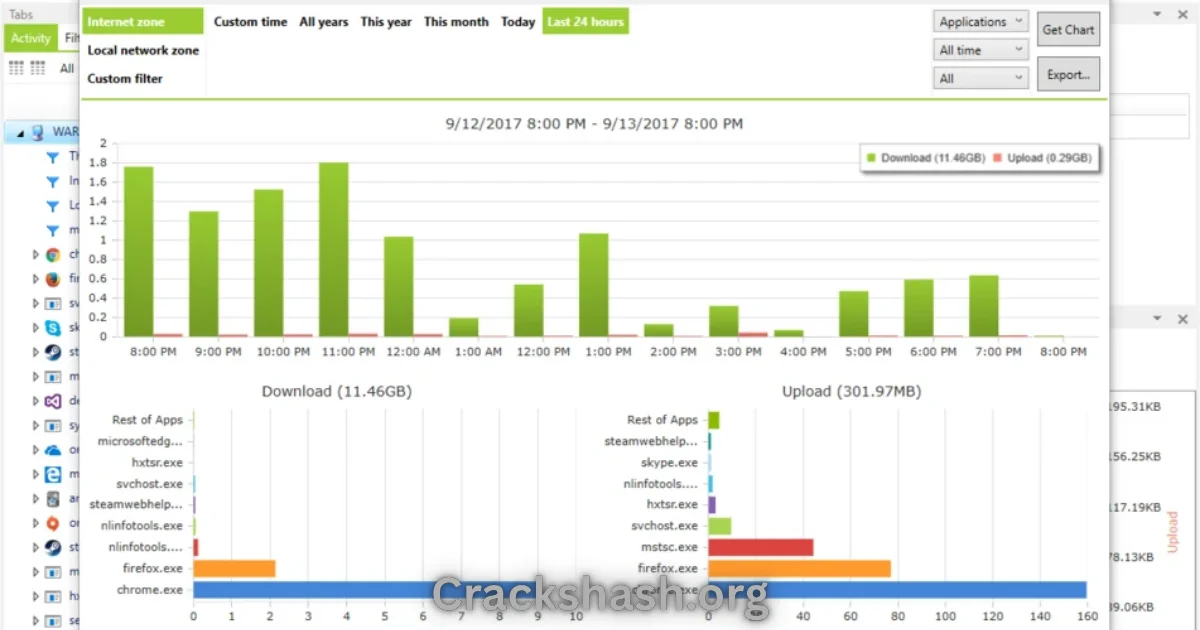The image size is (1200, 630).
Task: Expand the Firefox row in the tree
Action: (36, 279)
